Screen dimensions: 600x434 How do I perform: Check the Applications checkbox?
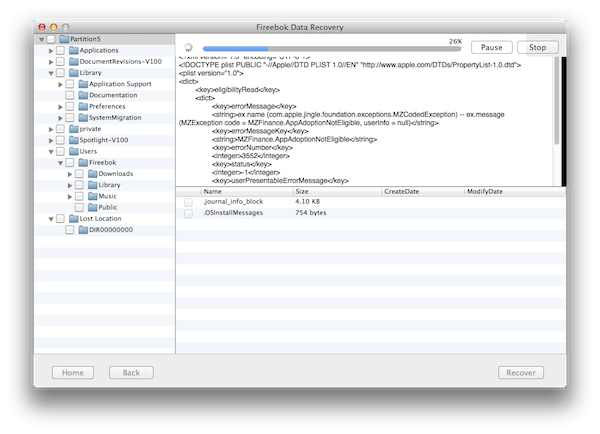click(x=60, y=50)
